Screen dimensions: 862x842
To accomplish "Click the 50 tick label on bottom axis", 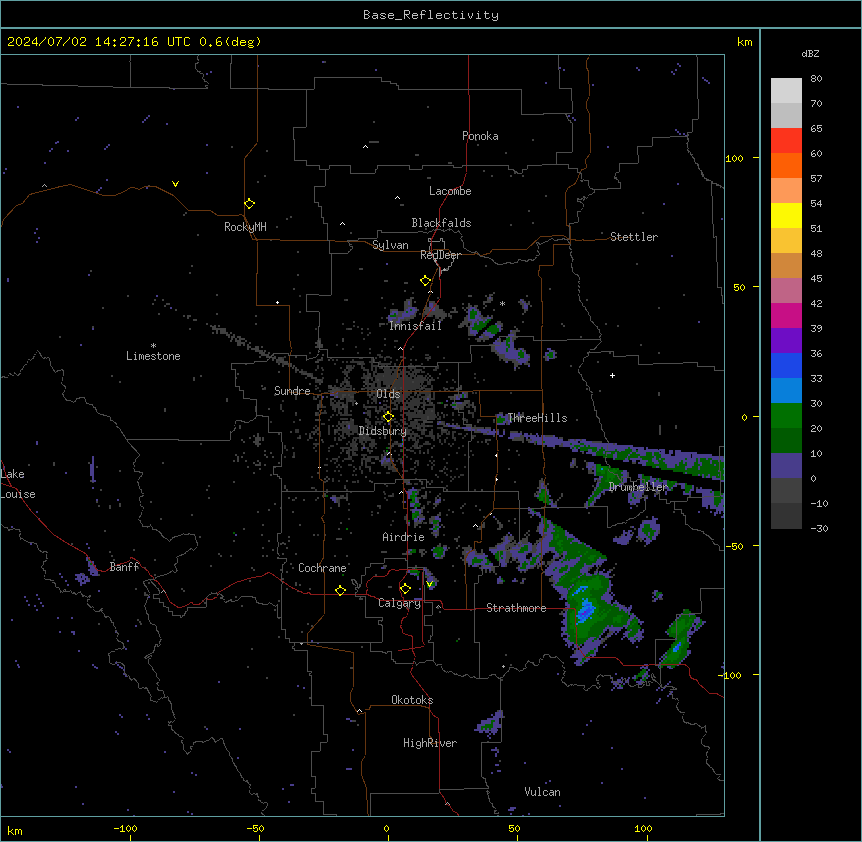I will [x=514, y=828].
